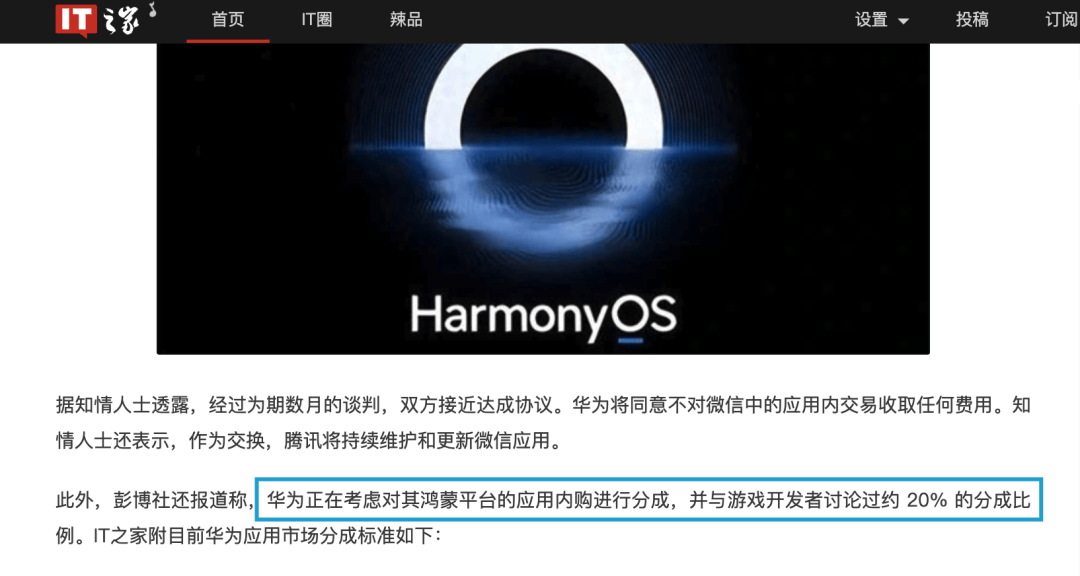Image resolution: width=1080 pixels, height=576 pixels.
Task: Click the calligraphy 之家 logo text
Action: click(x=122, y=19)
